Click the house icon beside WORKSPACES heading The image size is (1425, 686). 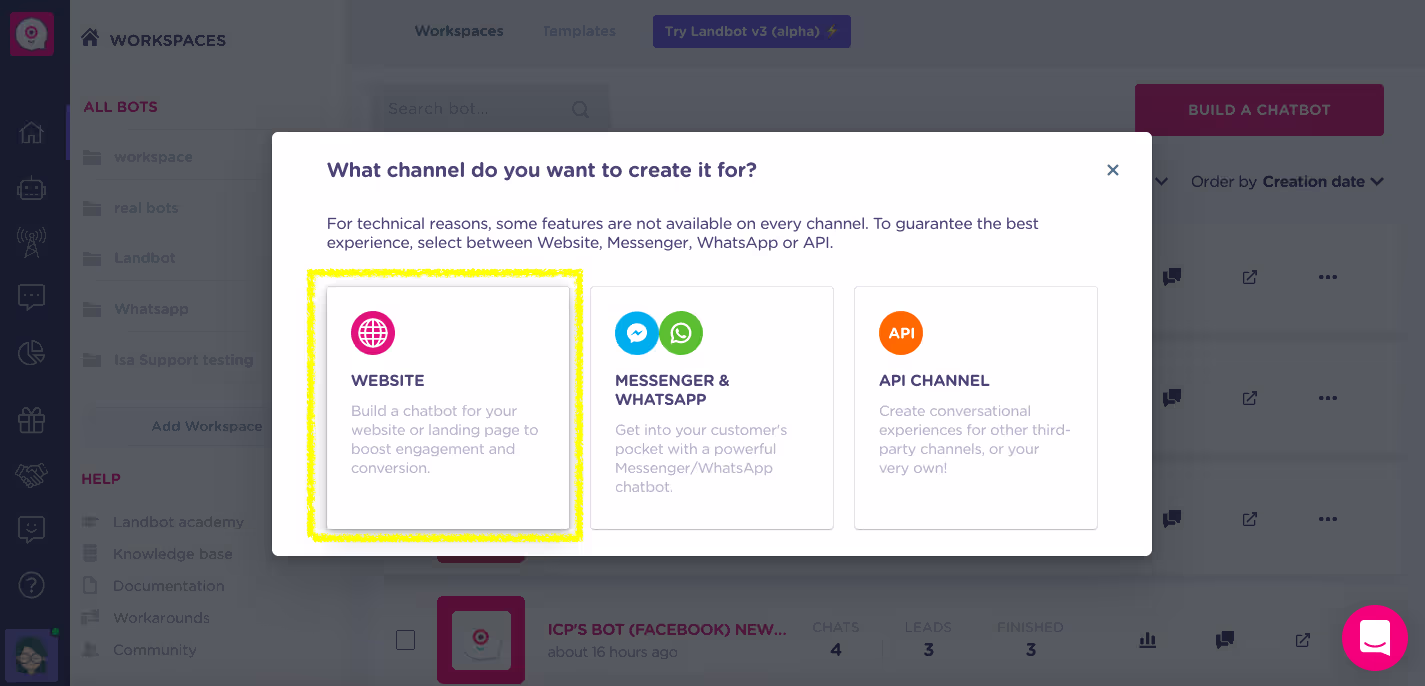click(x=91, y=38)
